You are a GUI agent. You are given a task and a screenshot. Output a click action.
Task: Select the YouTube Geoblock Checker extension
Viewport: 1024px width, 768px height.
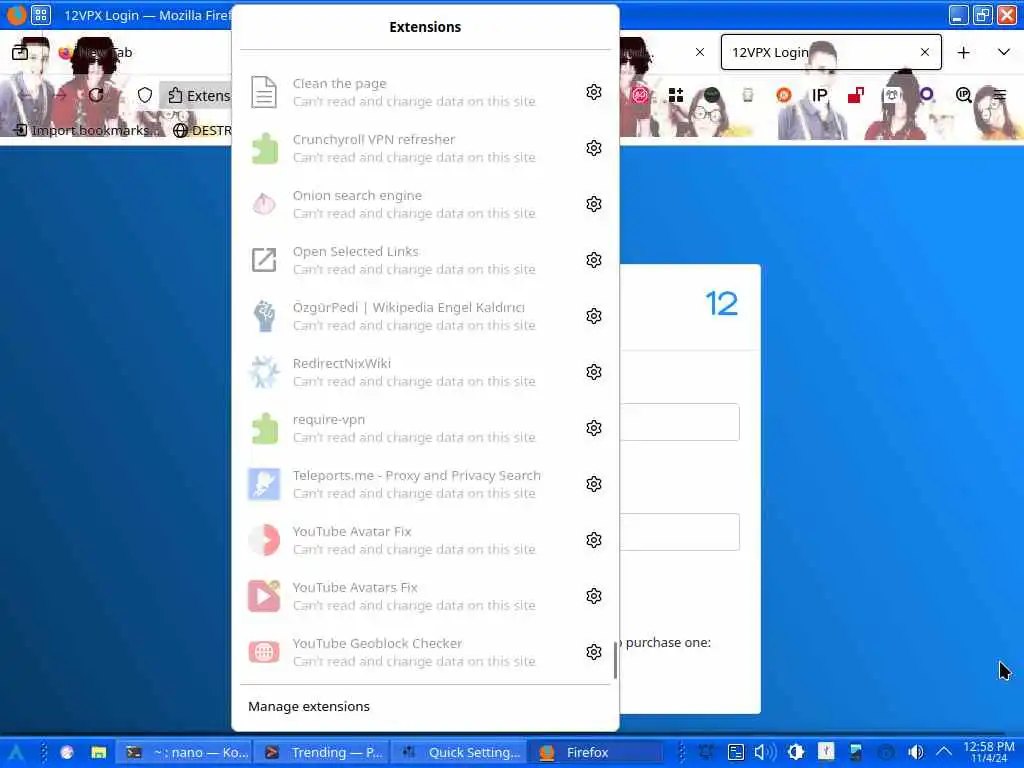408,652
